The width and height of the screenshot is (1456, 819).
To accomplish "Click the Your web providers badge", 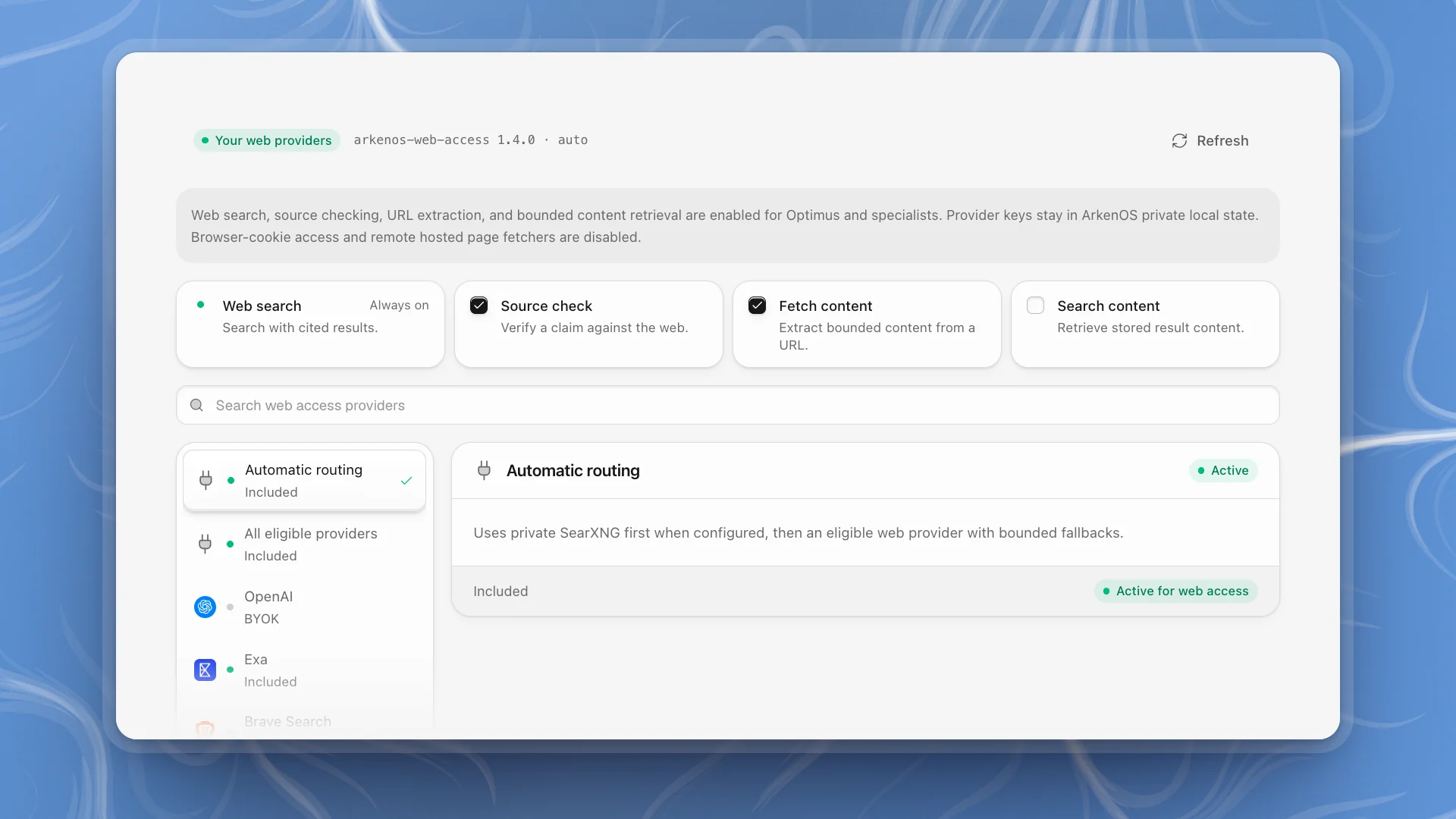I will (x=267, y=140).
